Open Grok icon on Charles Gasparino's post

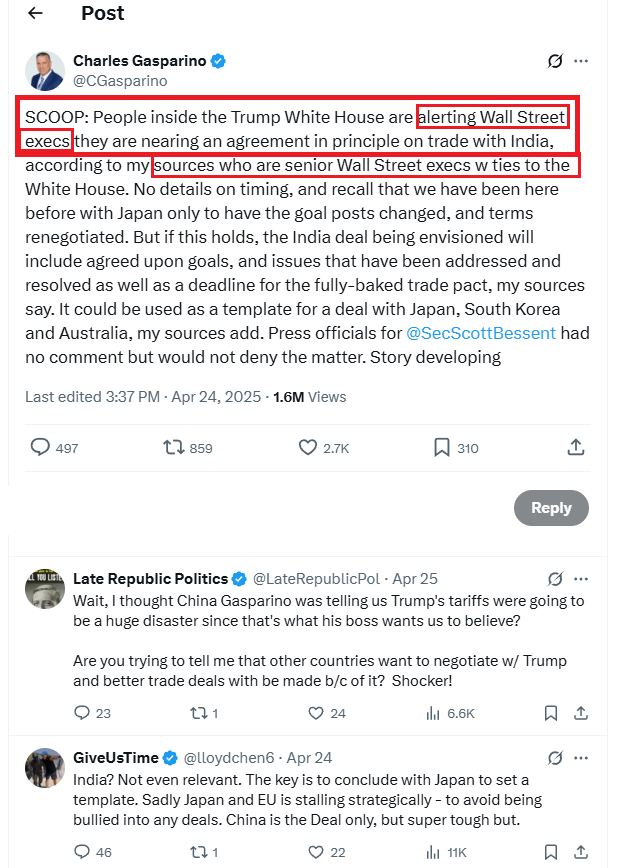(555, 61)
